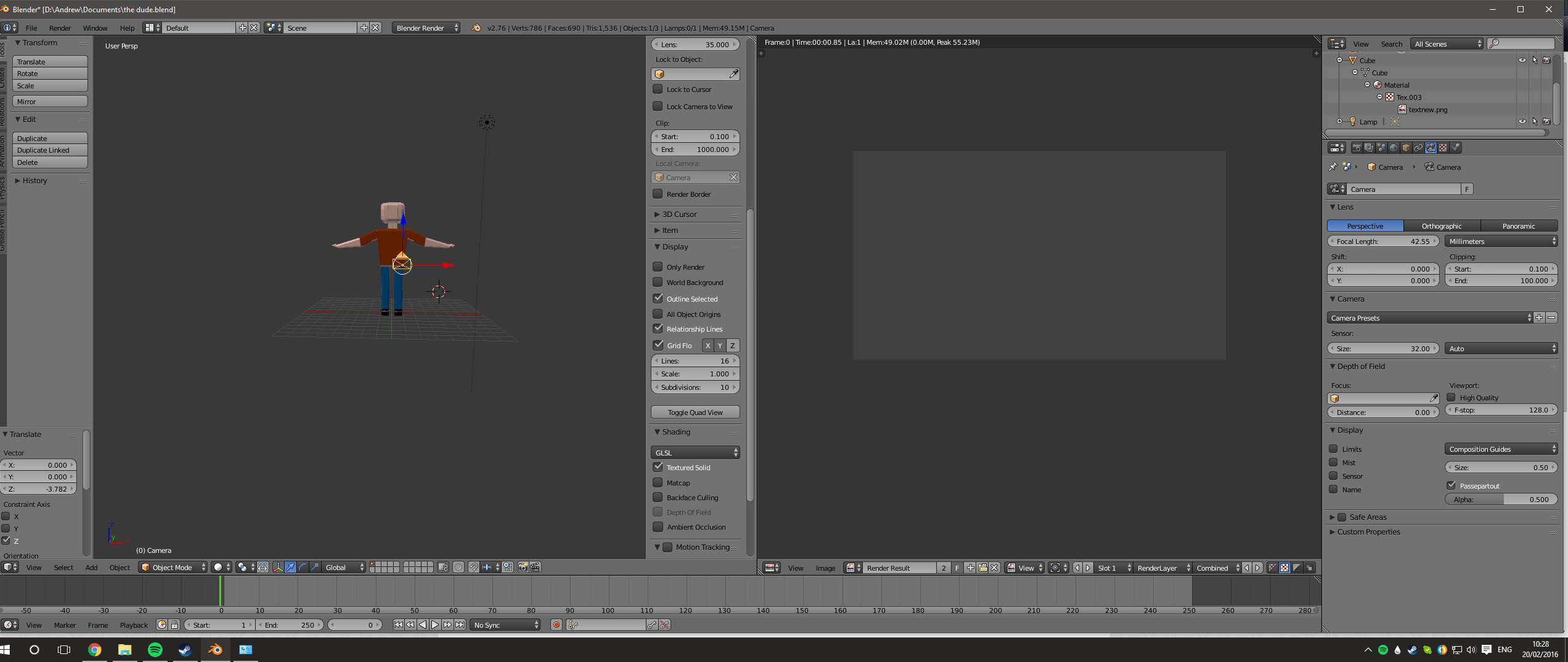This screenshot has width=1568, height=662.
Task: Open the World properties tab icon
Action: point(1393,148)
